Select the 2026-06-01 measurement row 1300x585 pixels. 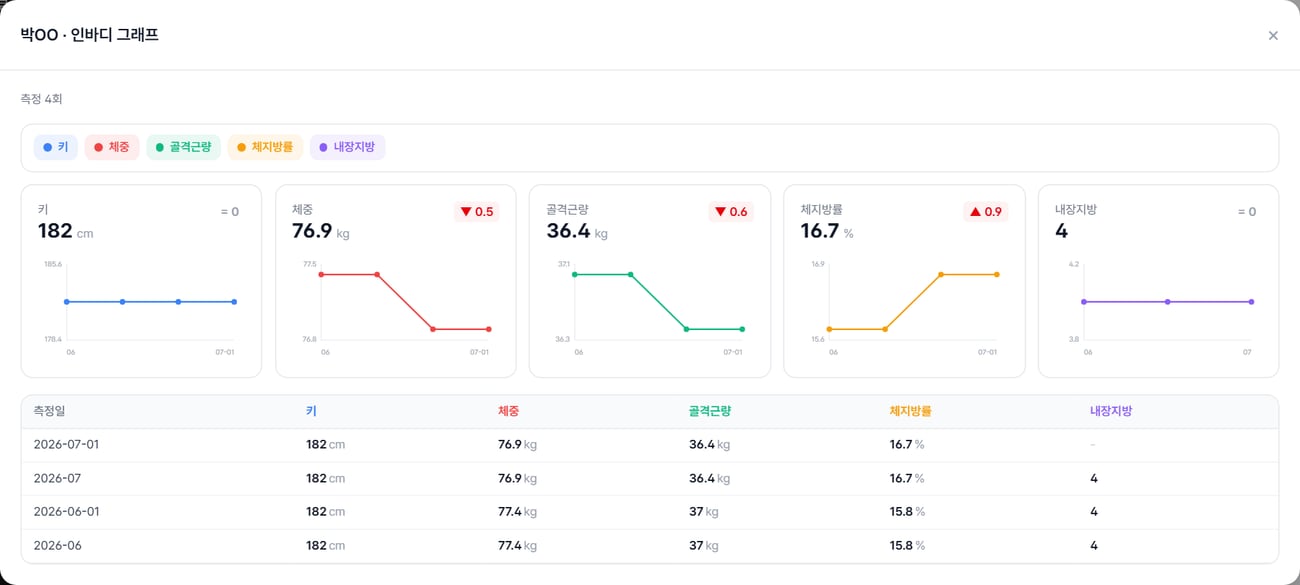coord(650,512)
